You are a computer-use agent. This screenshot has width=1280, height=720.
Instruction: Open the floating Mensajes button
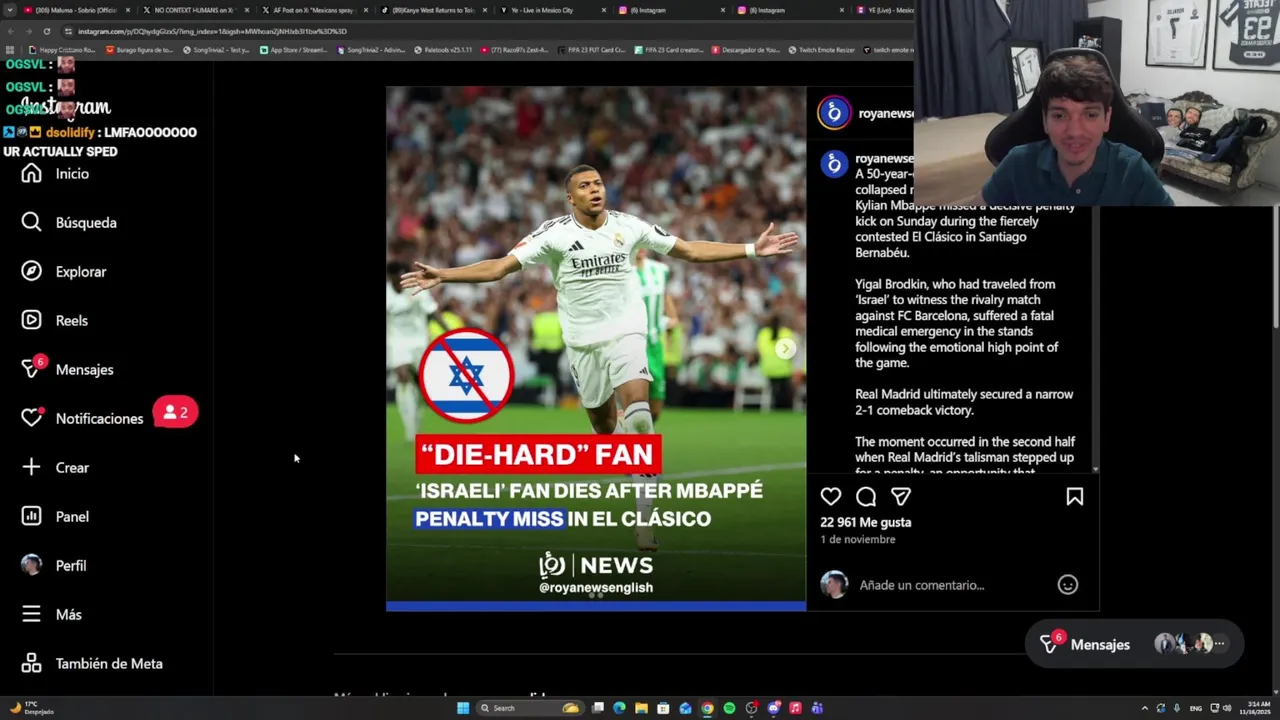pos(1133,645)
